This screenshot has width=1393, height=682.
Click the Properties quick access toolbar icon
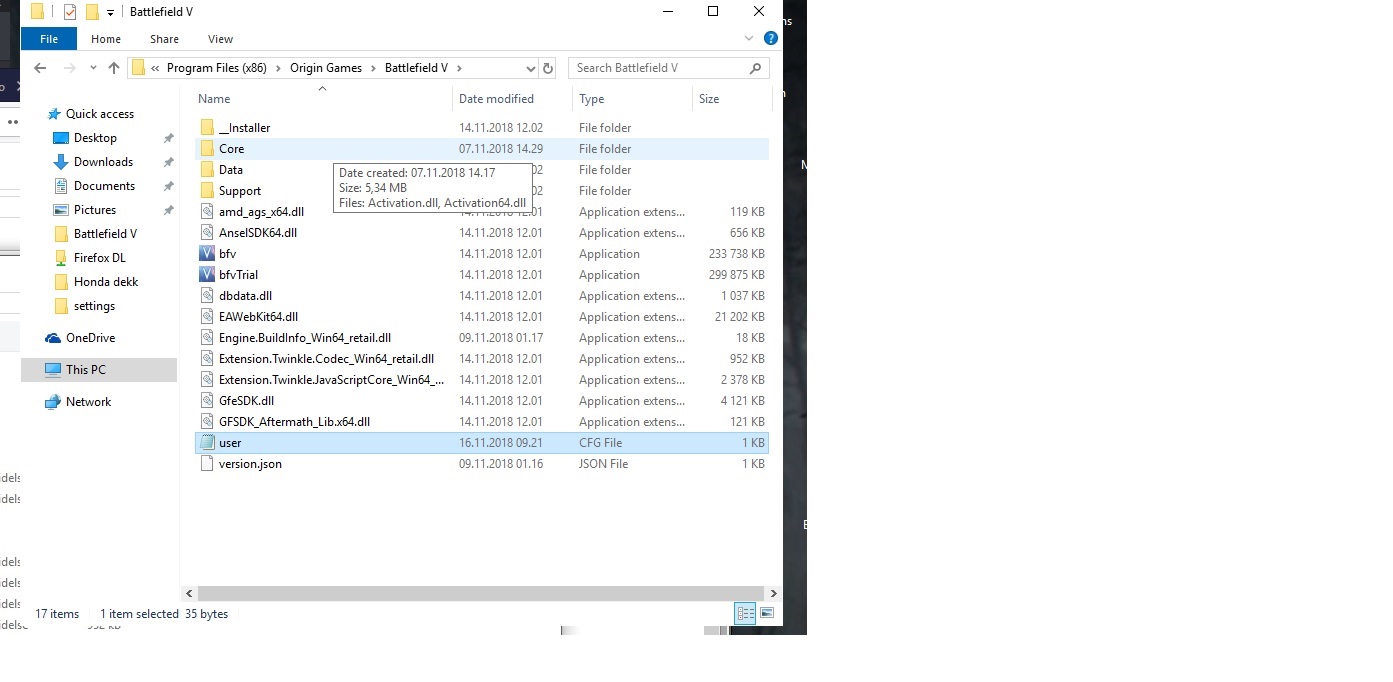pyautogui.click(x=70, y=12)
